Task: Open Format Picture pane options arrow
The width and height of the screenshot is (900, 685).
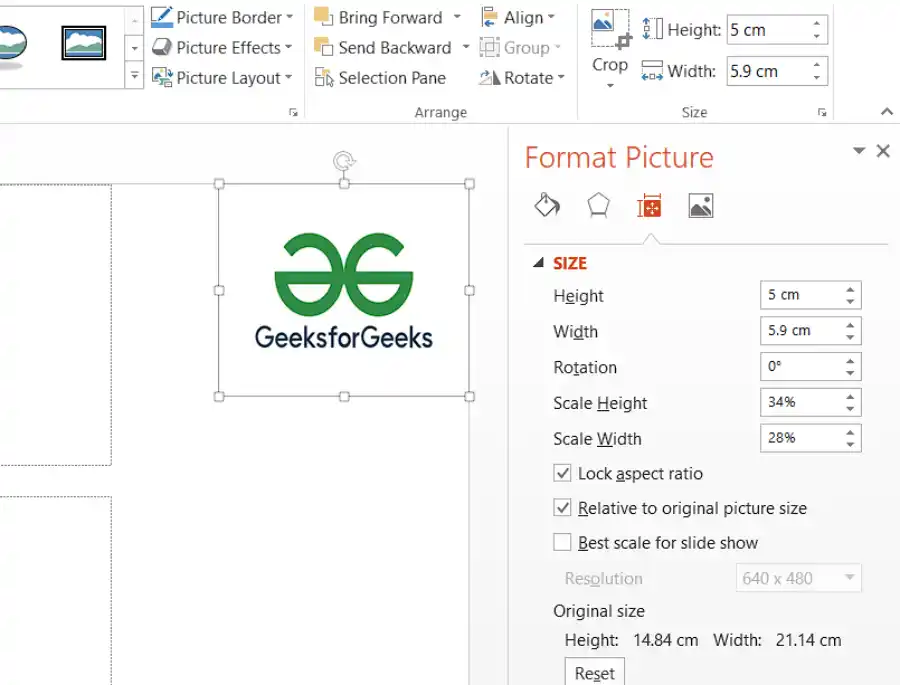Action: click(x=859, y=151)
